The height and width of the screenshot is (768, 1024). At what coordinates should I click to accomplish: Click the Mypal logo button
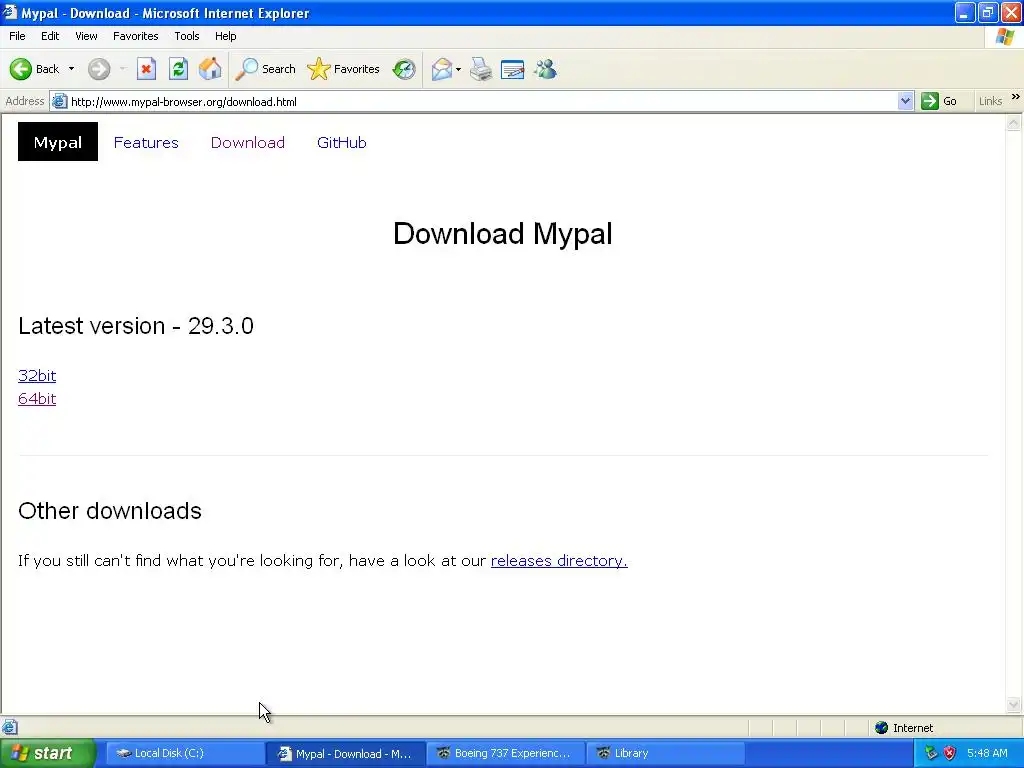point(57,142)
